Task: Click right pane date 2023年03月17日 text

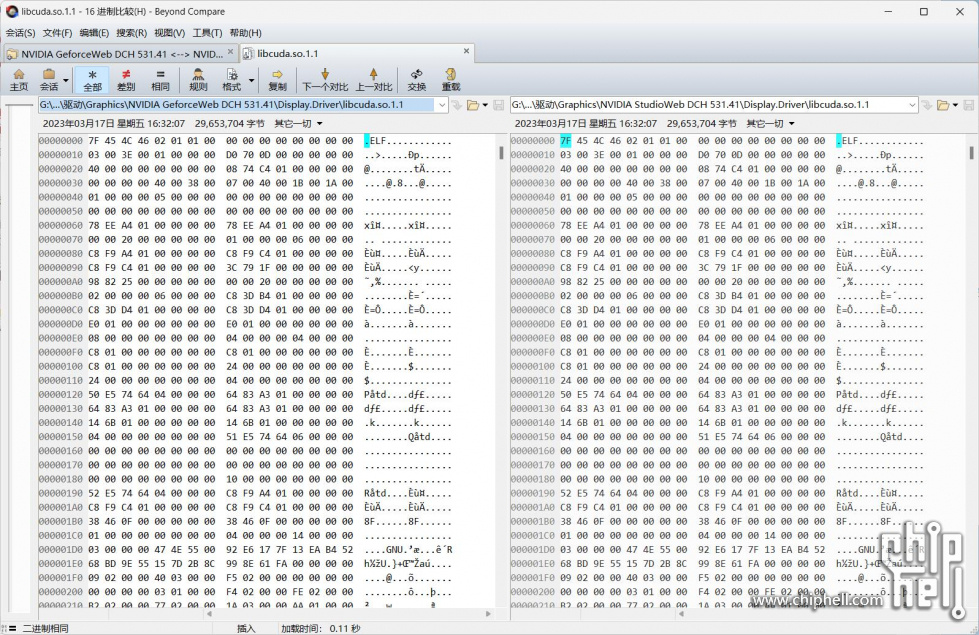Action: pyautogui.click(x=550, y=124)
